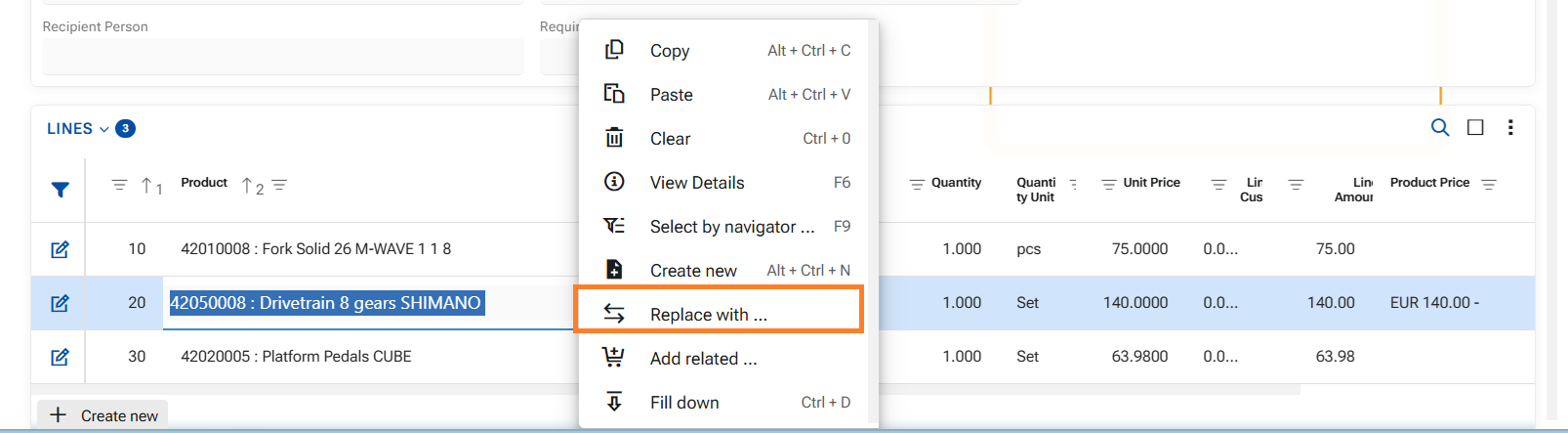Click the blue filter funnel icon
The image size is (1568, 433).
(60, 190)
